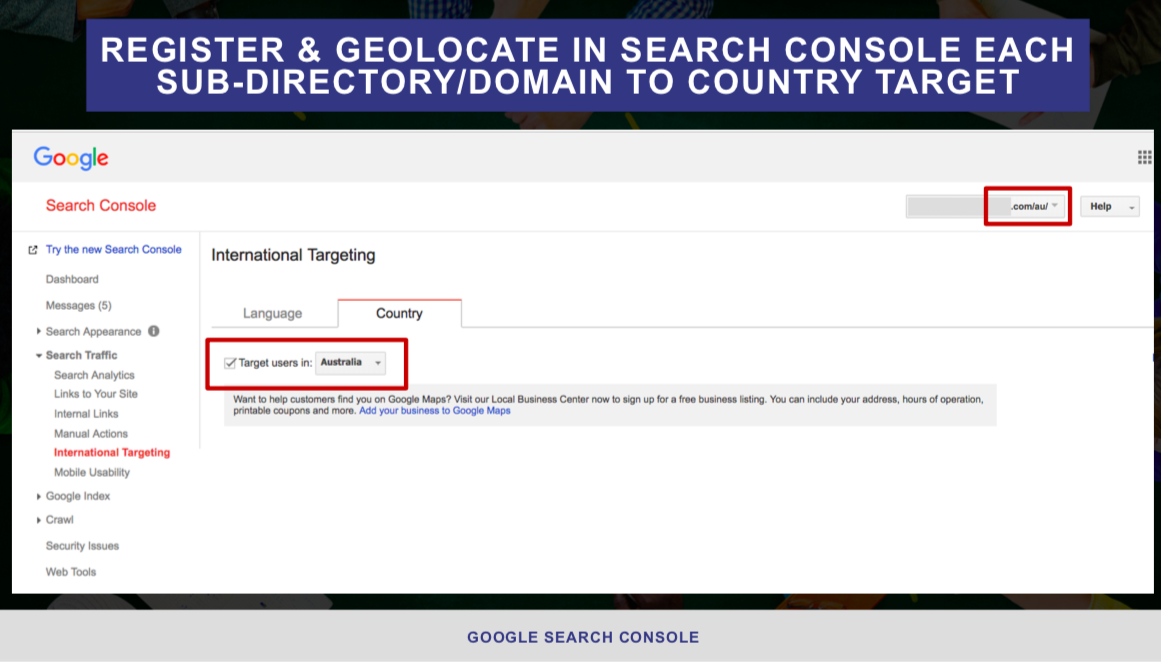Image resolution: width=1161 pixels, height=662 pixels.
Task: Open Mobile Usability page
Action: (92, 472)
